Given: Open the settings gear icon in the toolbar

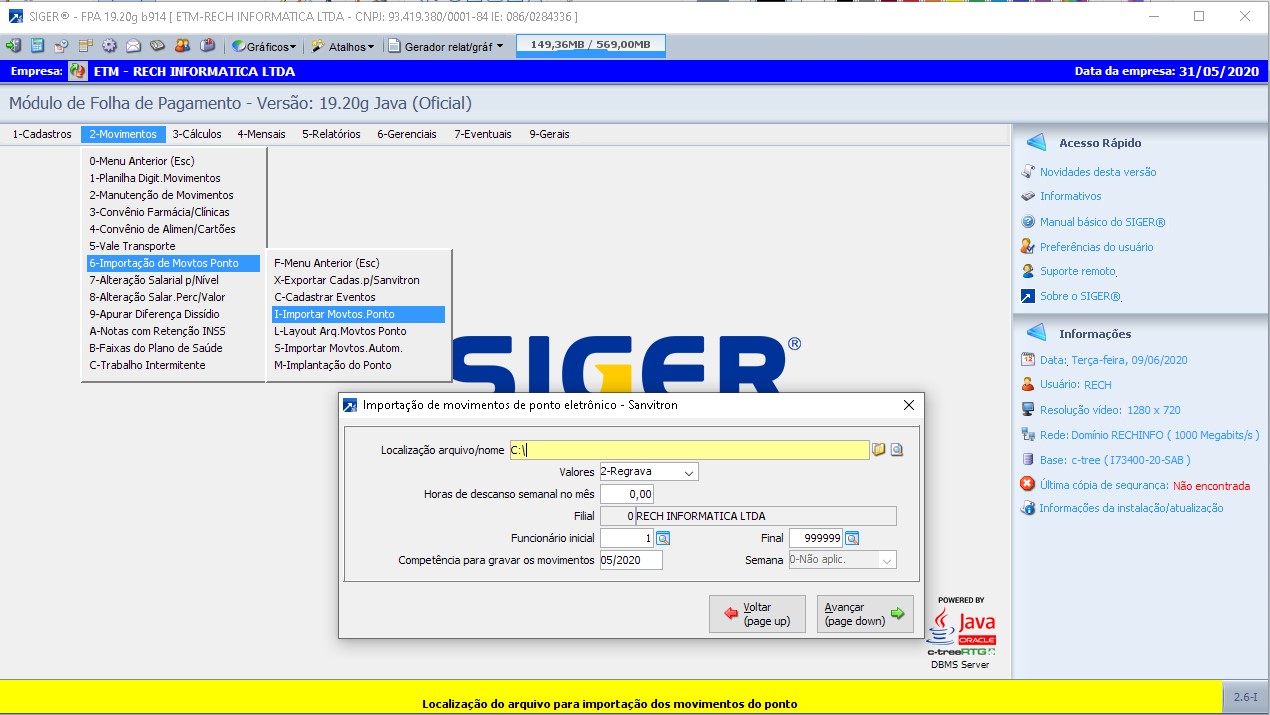Looking at the screenshot, I should [109, 46].
